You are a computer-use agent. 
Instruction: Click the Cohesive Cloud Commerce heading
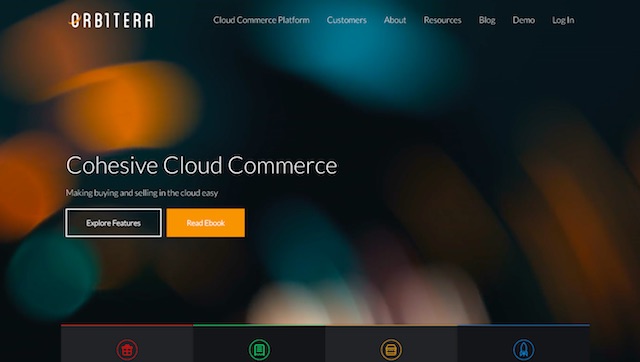pos(202,165)
